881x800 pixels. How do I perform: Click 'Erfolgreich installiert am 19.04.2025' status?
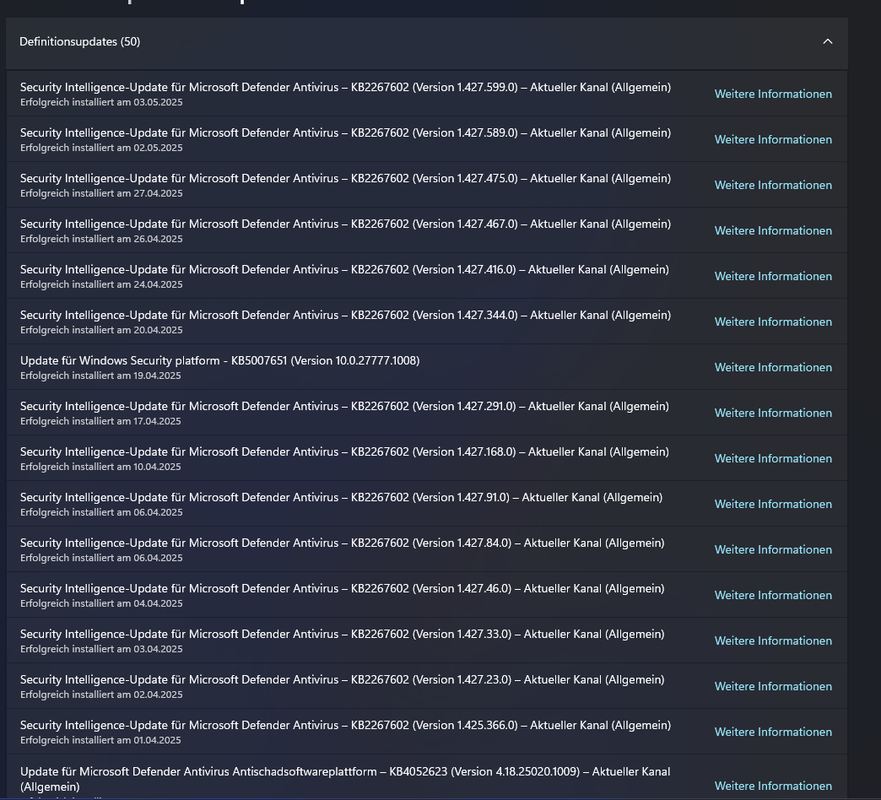pyautogui.click(x=101, y=375)
